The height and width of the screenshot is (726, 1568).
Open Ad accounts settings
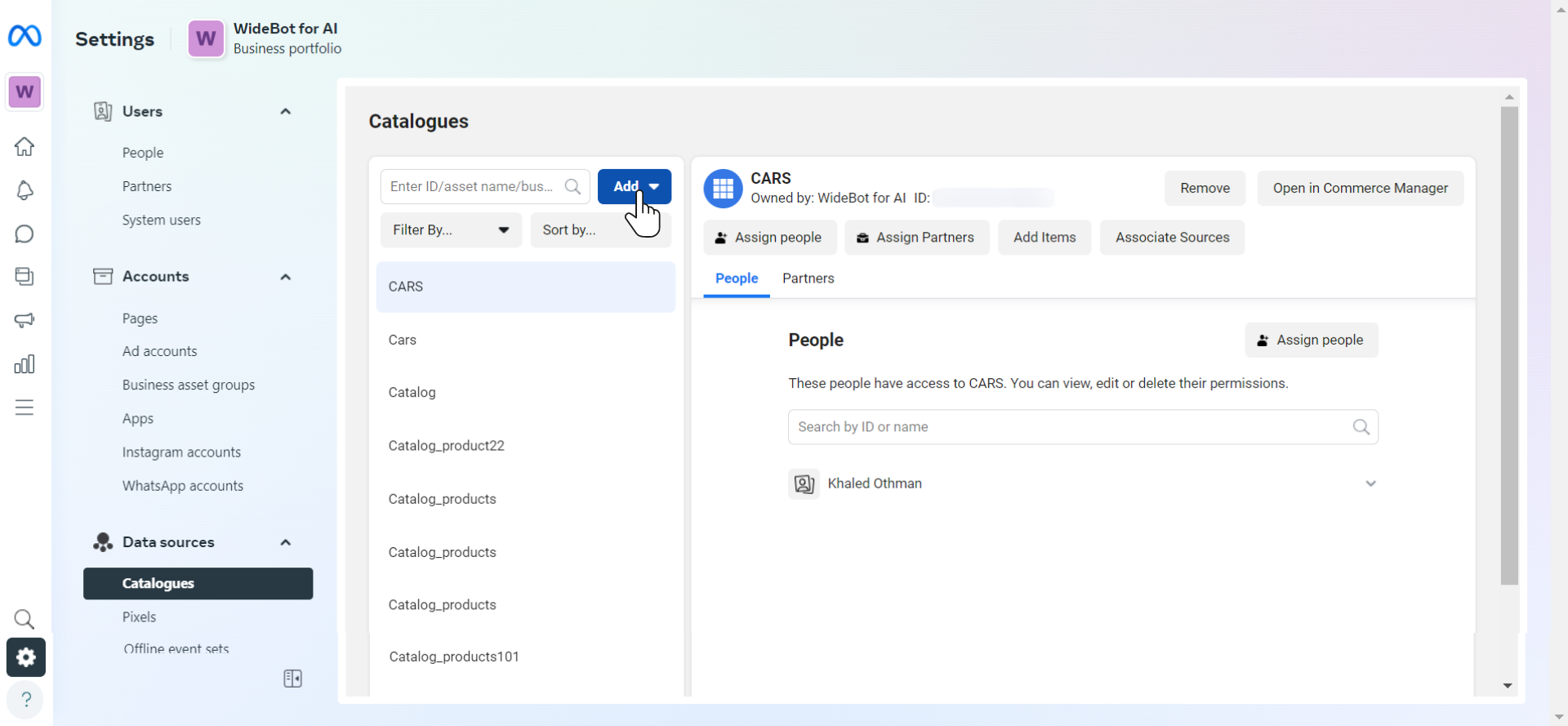160,351
